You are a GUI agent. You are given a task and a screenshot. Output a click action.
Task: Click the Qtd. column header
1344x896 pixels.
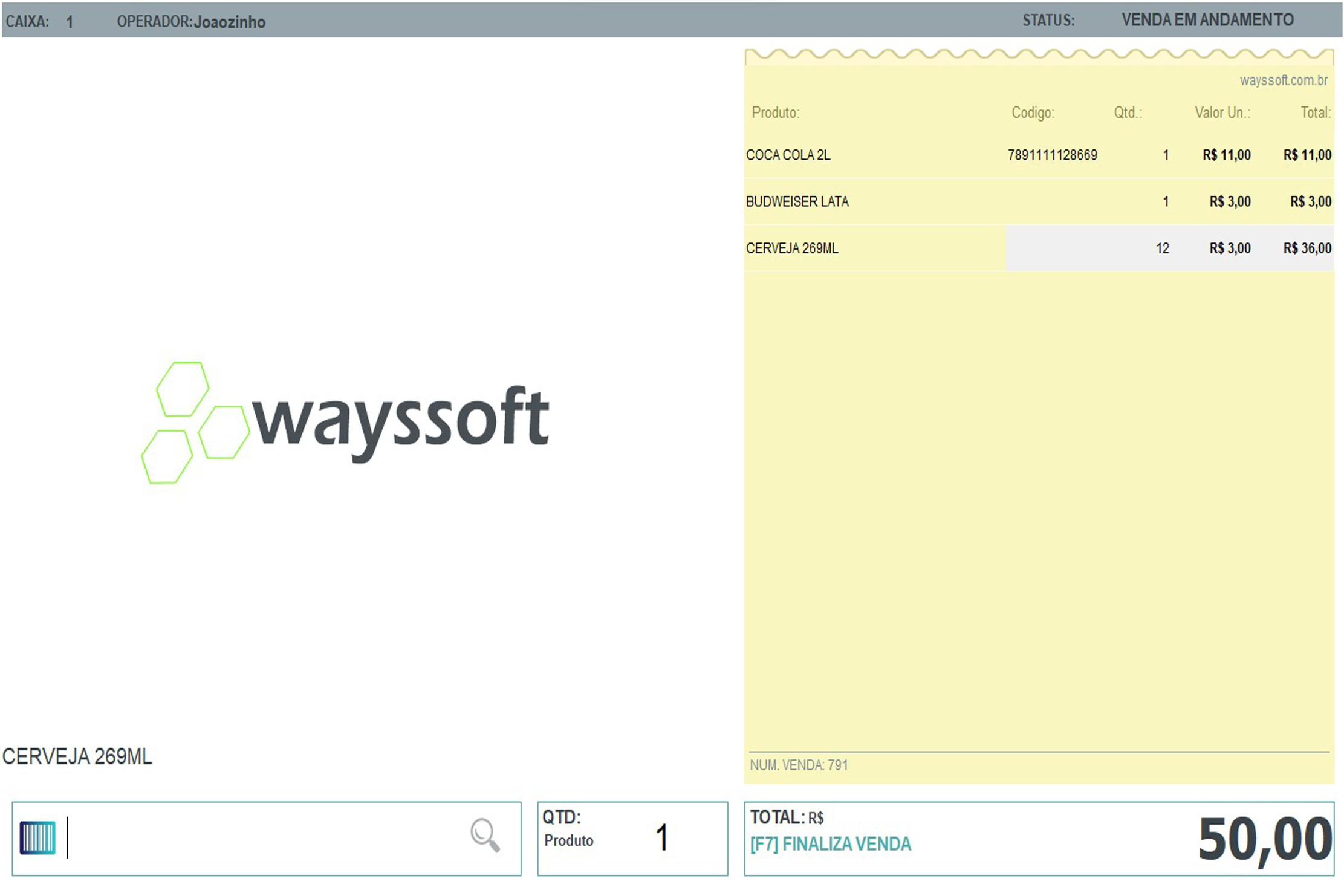[x=1128, y=112]
